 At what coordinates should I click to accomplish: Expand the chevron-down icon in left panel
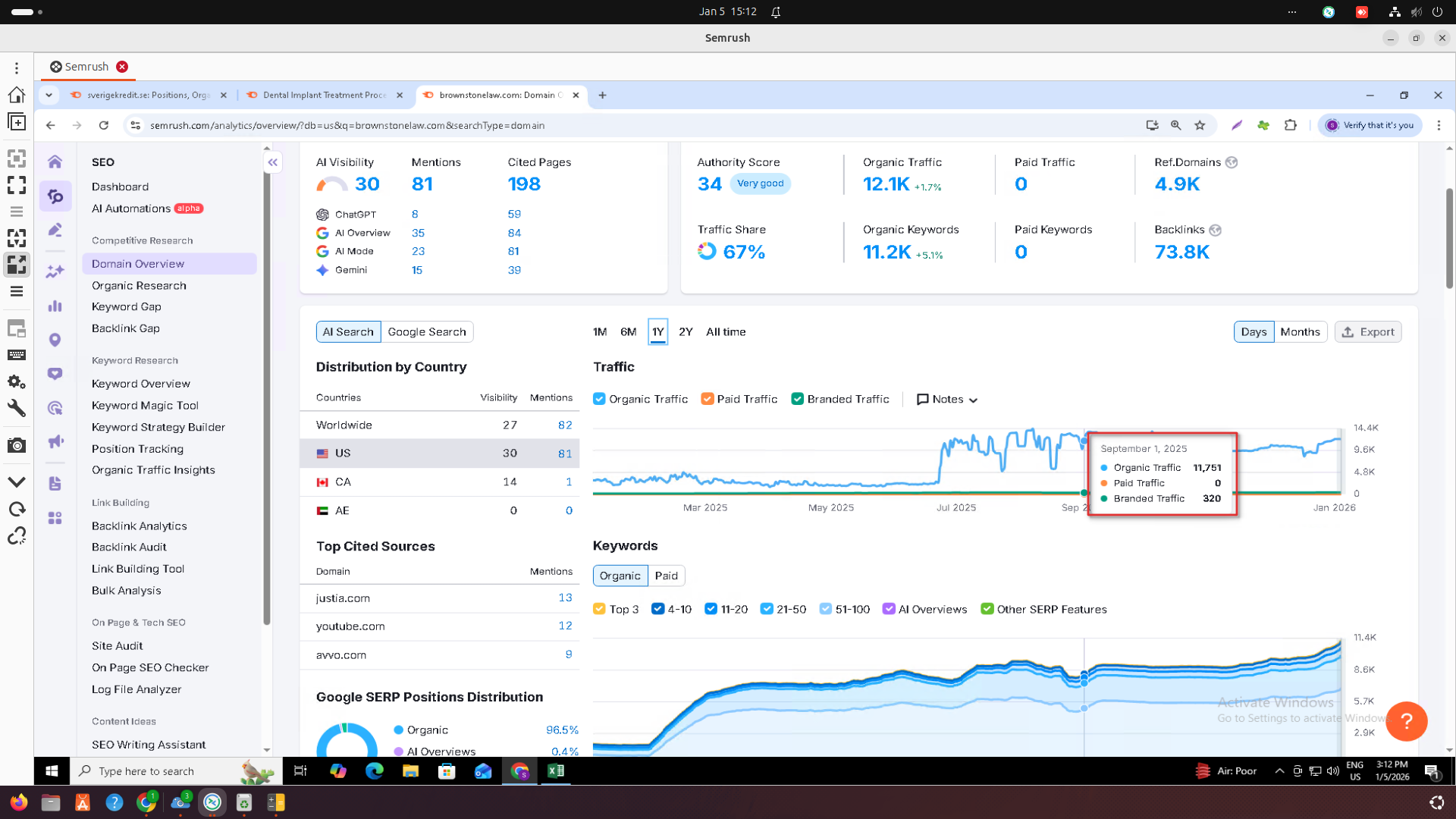point(17,482)
